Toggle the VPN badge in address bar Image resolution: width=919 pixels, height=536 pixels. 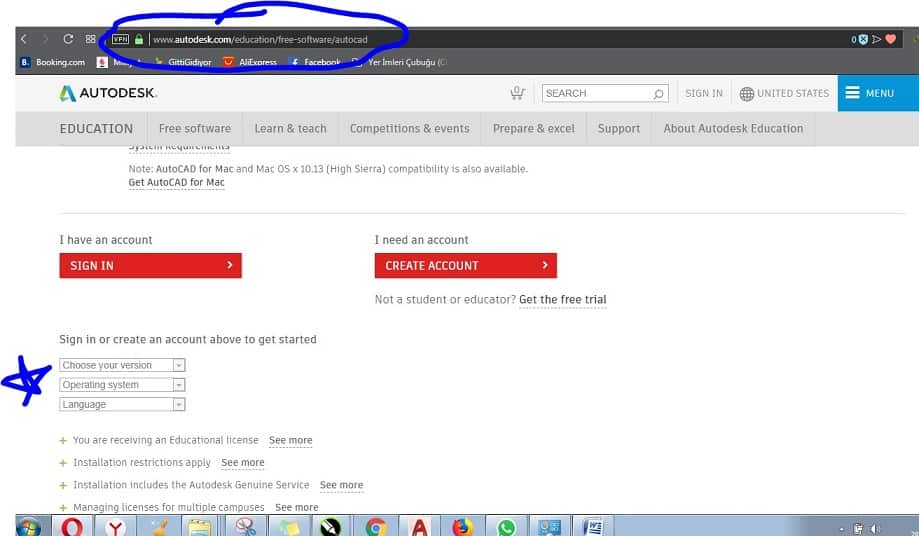point(120,40)
